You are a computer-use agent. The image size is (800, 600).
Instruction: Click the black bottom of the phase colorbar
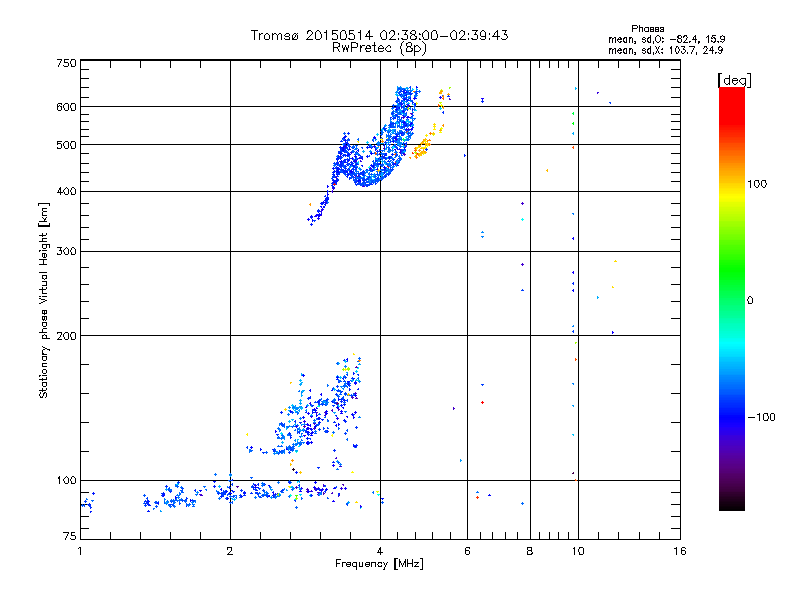[732, 503]
